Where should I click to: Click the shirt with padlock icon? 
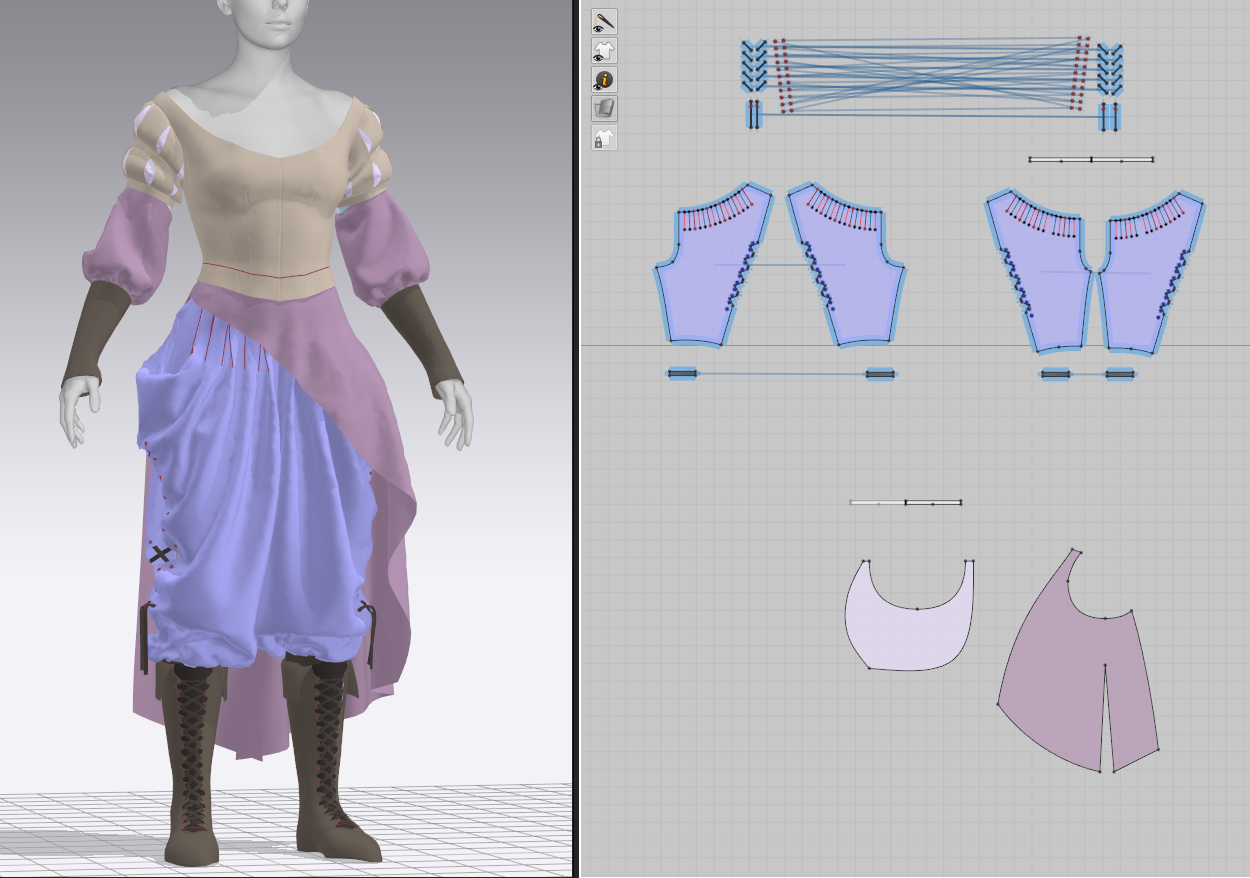(x=603, y=138)
